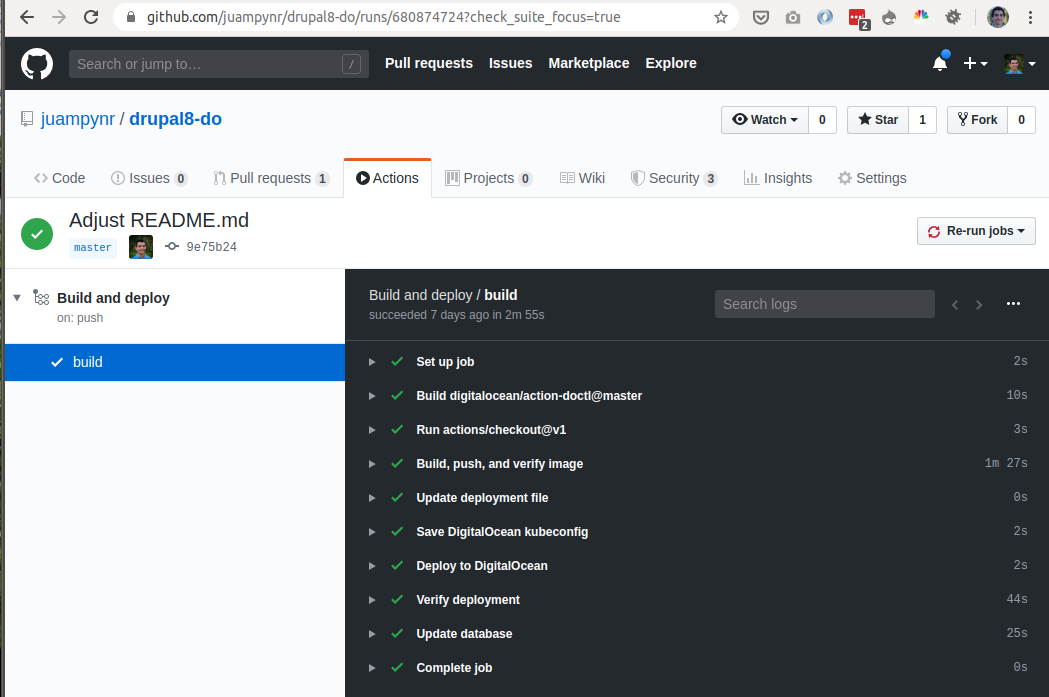The width and height of the screenshot is (1049, 697).
Task: Open Issues in the top navigation
Action: coord(510,63)
